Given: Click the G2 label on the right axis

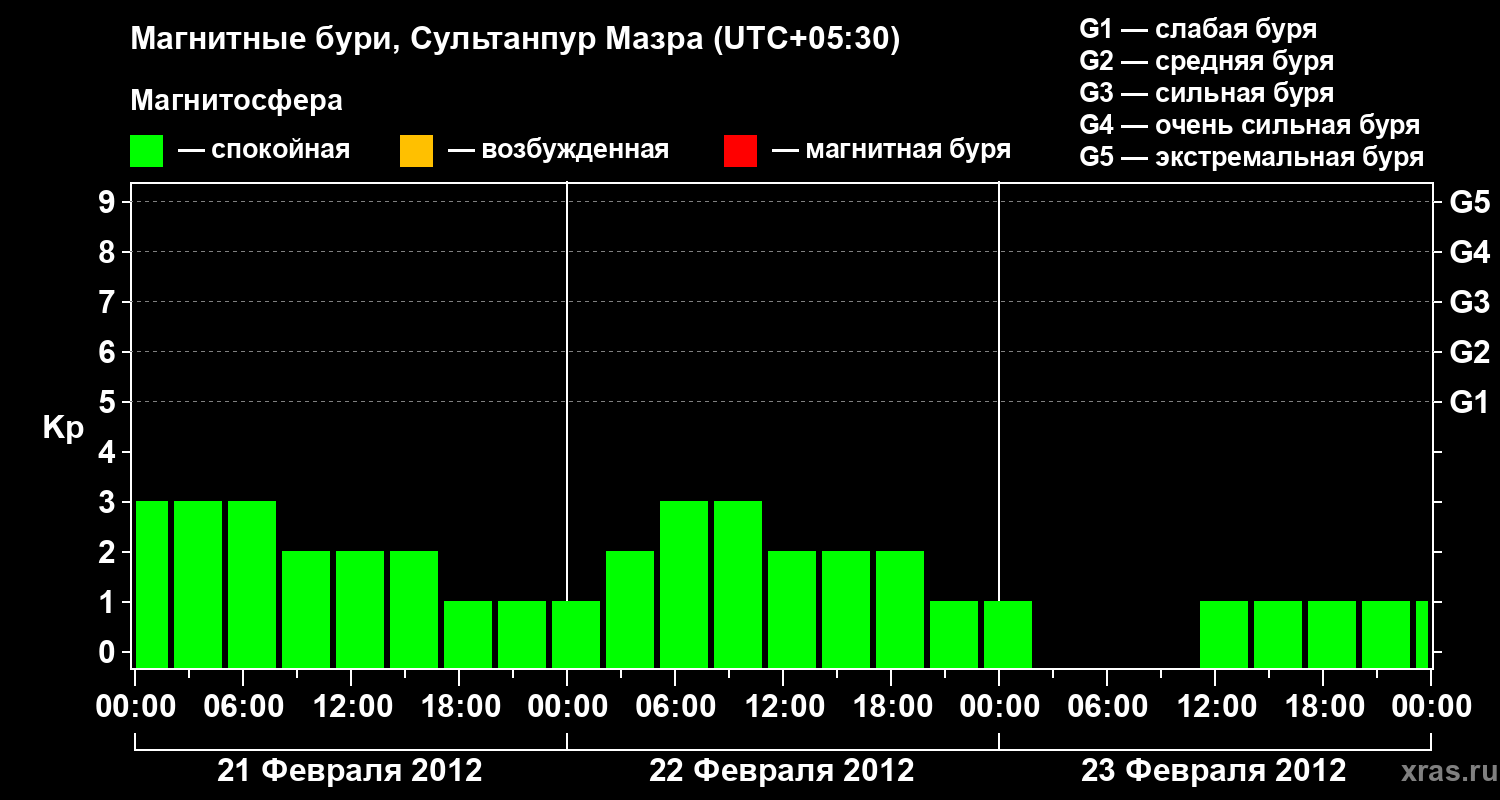Looking at the screenshot, I should tap(1469, 353).
